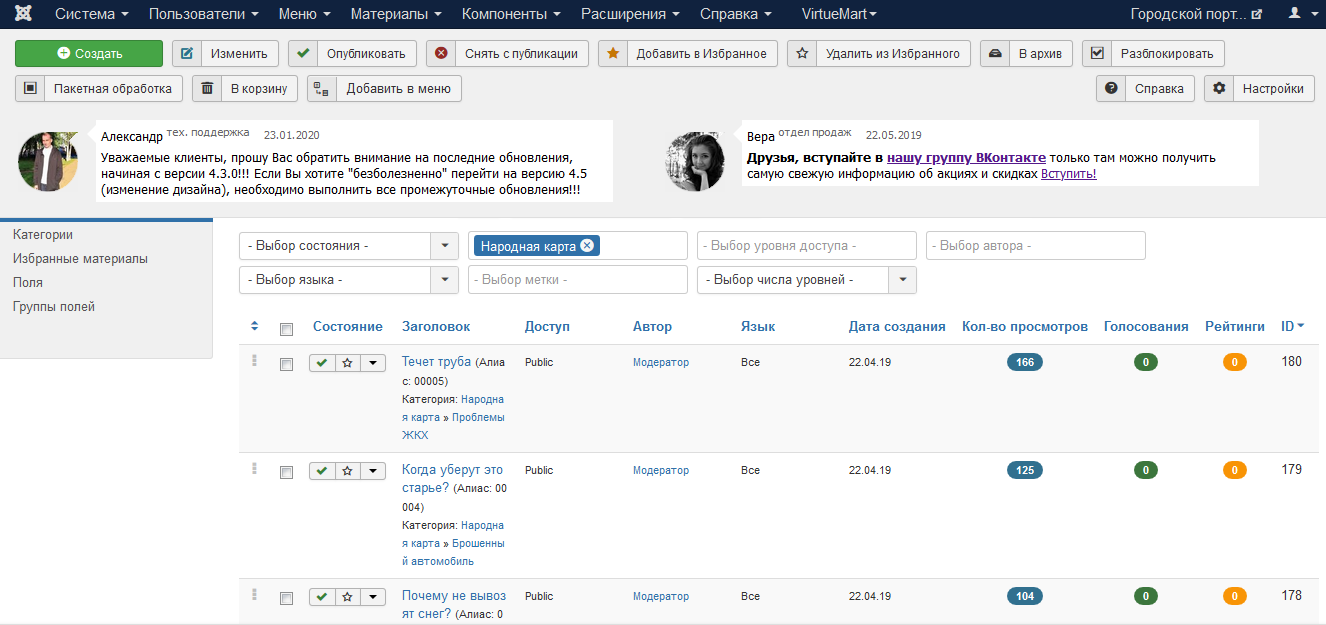This screenshot has width=1326, height=625.
Task: Toggle the select-all checkbox in table header
Action: point(287,329)
